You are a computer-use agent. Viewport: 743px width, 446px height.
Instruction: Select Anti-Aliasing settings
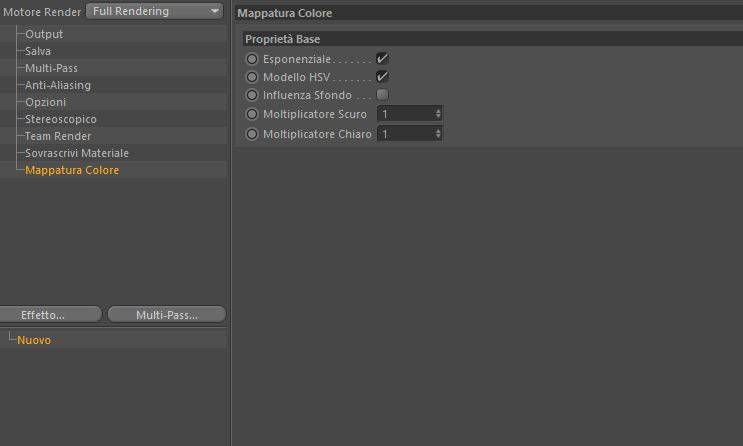(x=58, y=85)
